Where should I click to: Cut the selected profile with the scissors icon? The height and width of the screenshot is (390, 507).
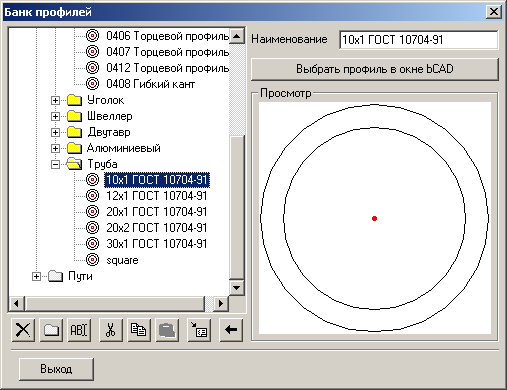111,330
